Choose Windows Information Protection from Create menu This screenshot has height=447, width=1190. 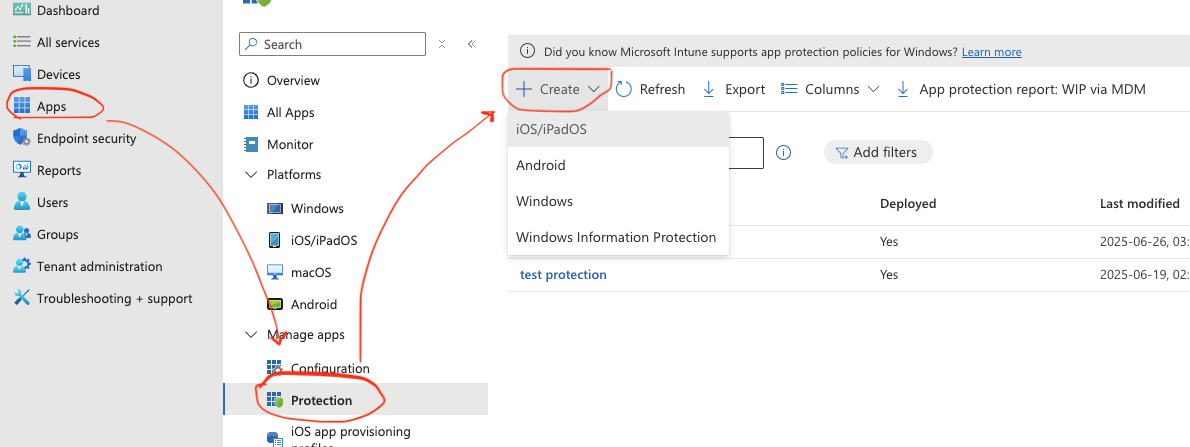[619, 237]
